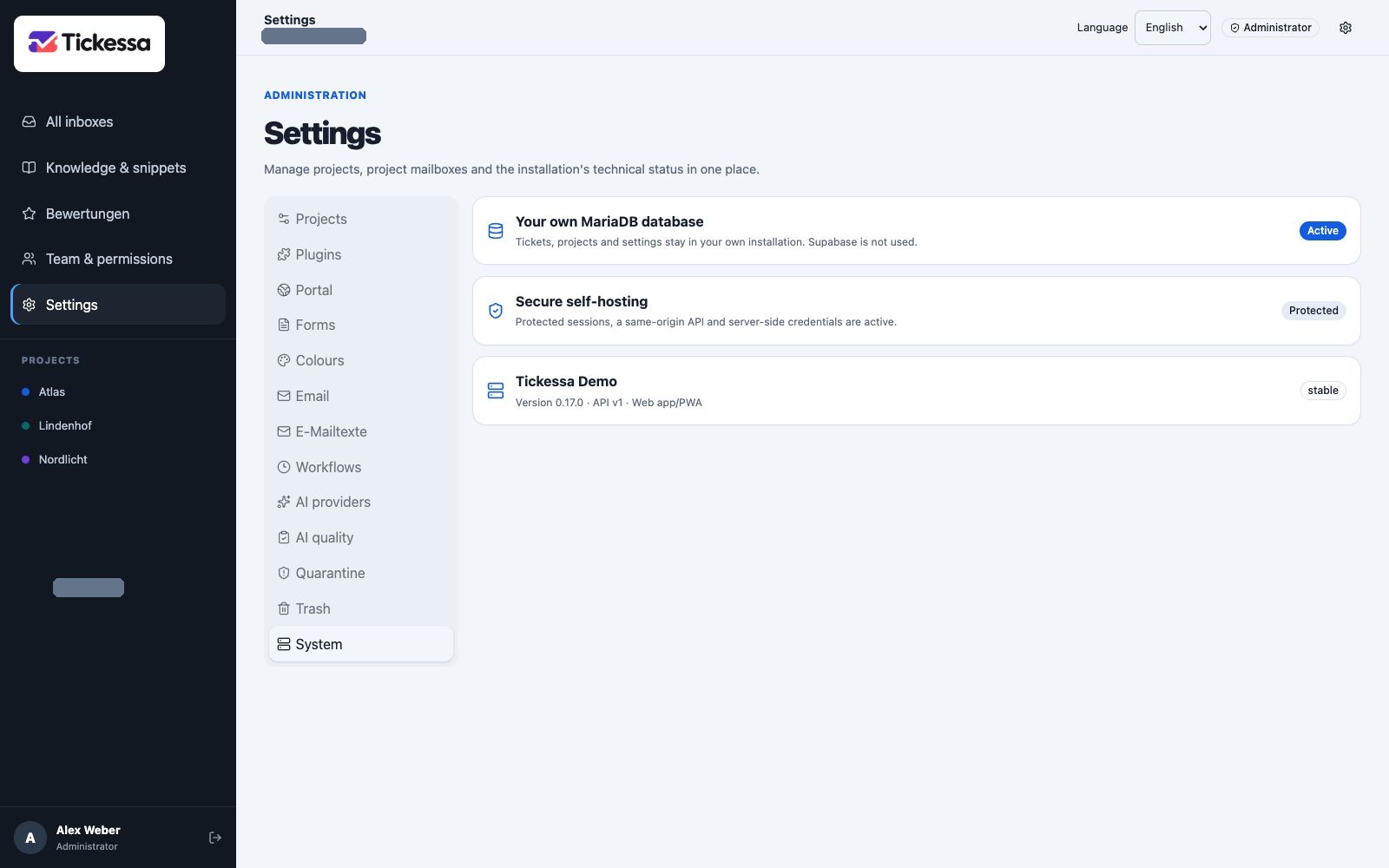Open the Atlas project
The image size is (1389, 868).
tap(118, 391)
